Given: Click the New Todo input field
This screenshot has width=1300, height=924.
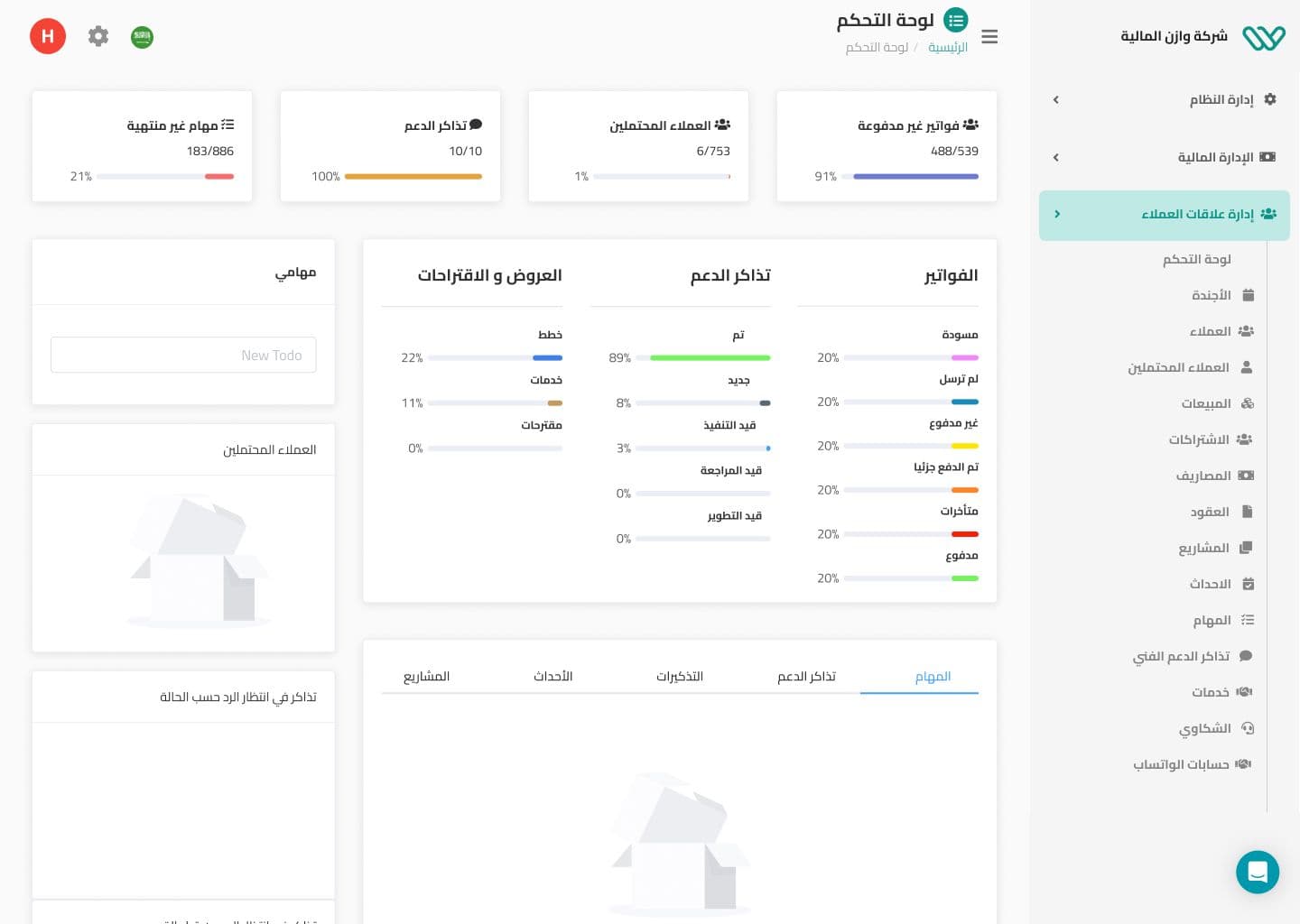Looking at the screenshot, I should pyautogui.click(x=183, y=355).
